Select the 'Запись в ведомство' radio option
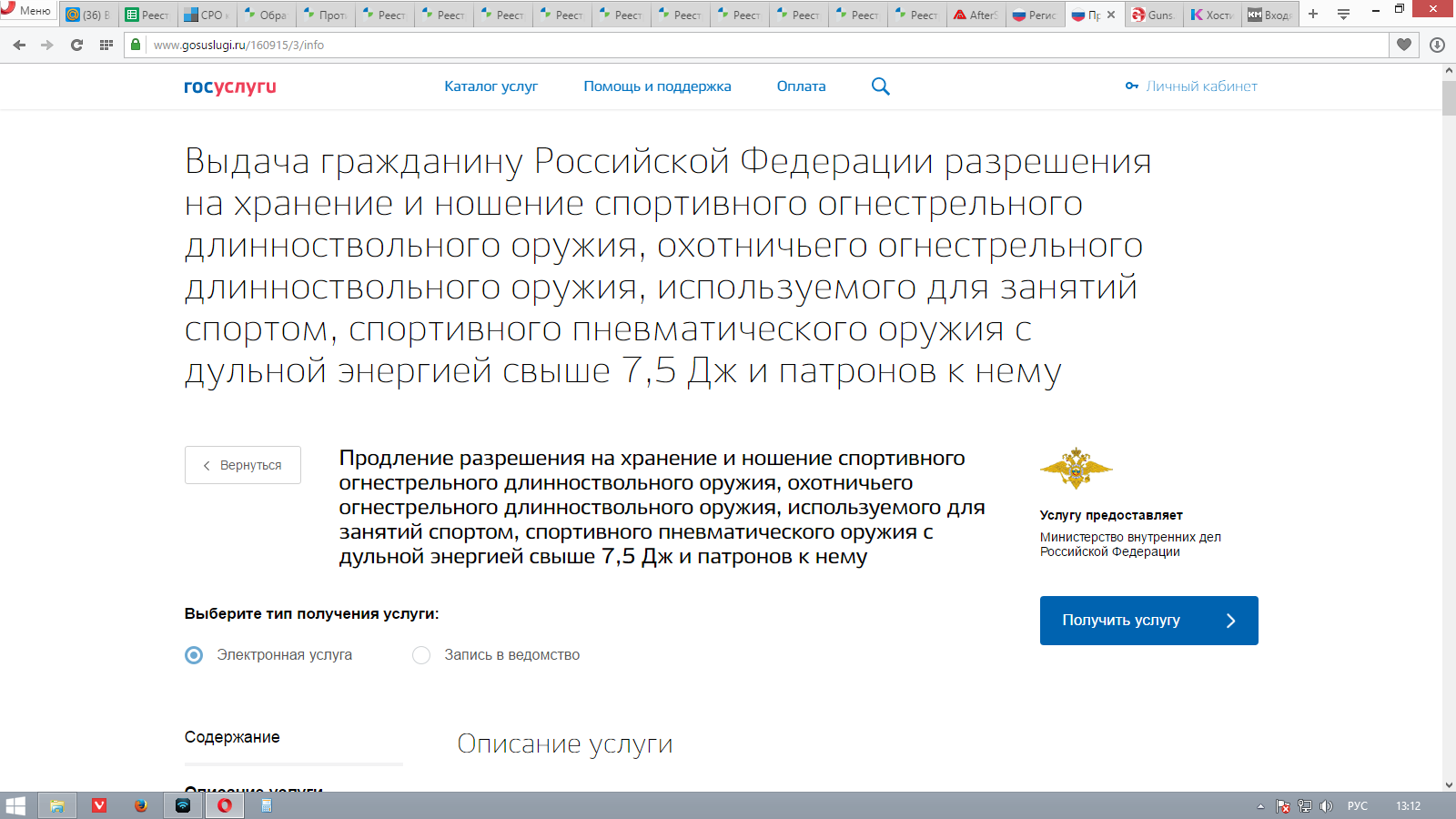The width and height of the screenshot is (1456, 819). point(421,655)
